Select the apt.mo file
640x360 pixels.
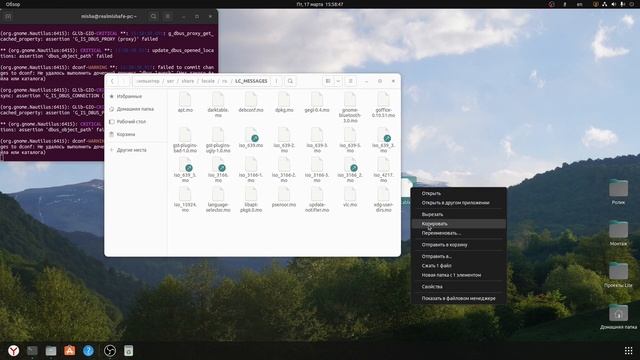[x=185, y=102]
